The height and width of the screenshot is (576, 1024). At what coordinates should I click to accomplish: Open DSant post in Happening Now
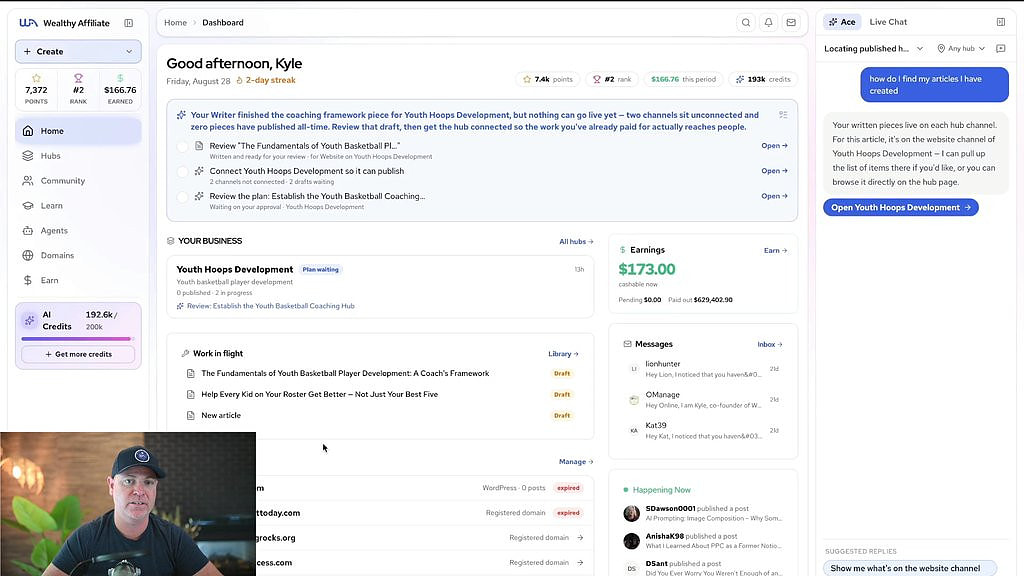point(704,568)
